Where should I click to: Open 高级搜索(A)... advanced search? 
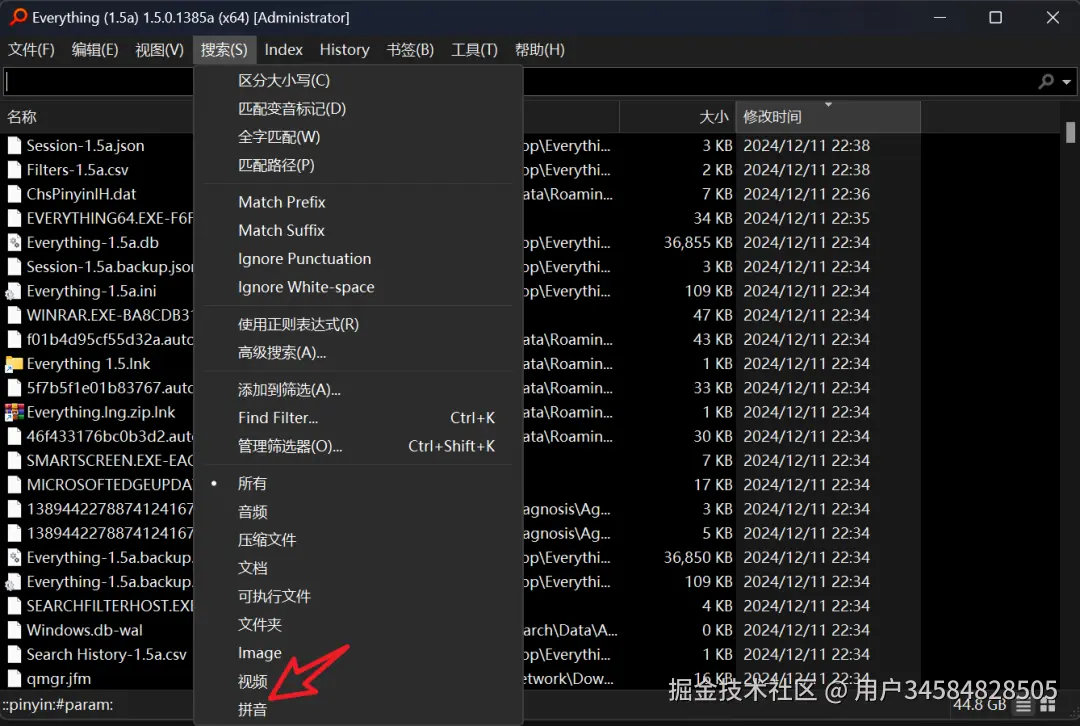[359, 352]
